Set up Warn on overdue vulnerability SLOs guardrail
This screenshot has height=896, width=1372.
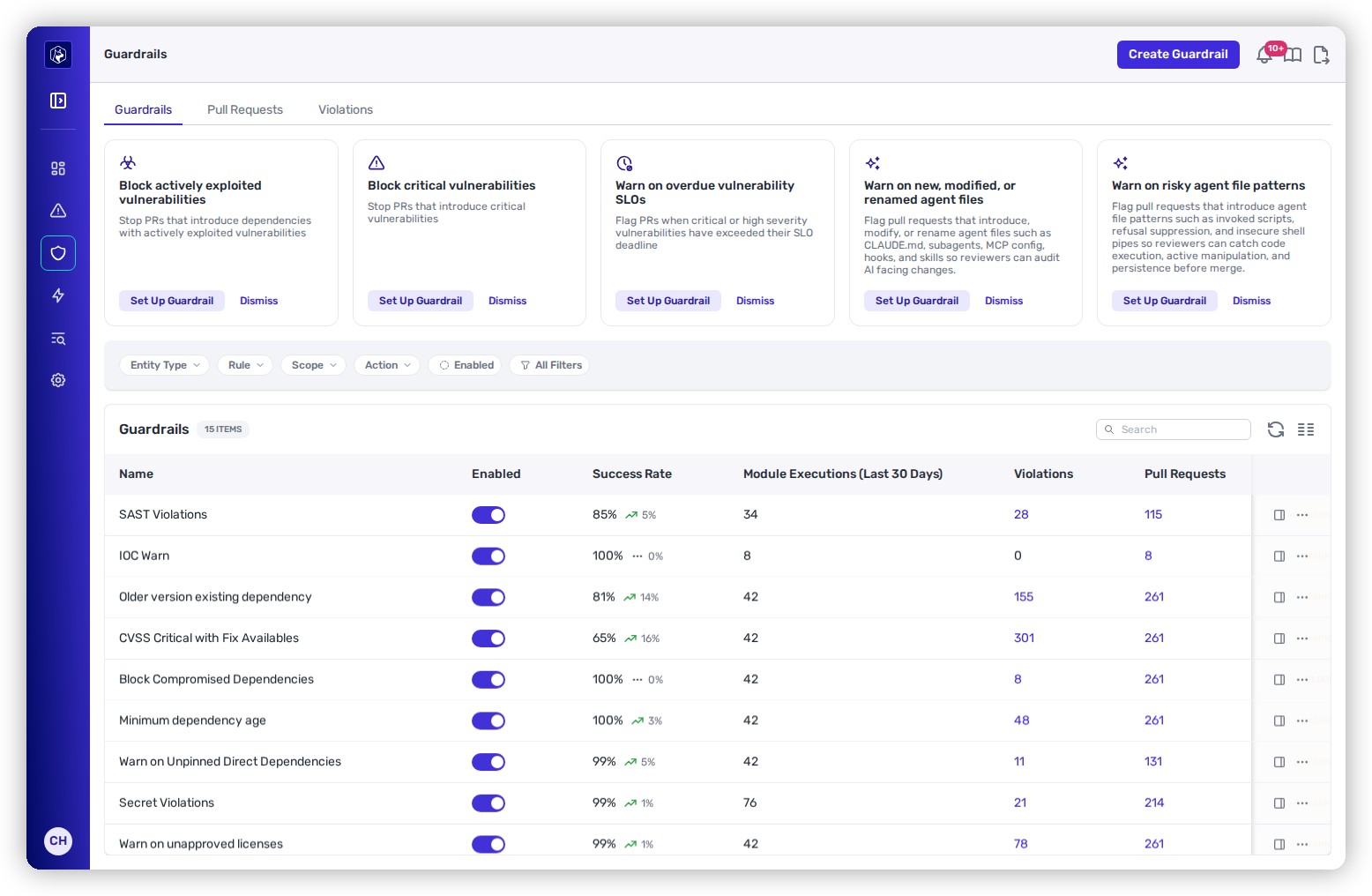pos(668,301)
